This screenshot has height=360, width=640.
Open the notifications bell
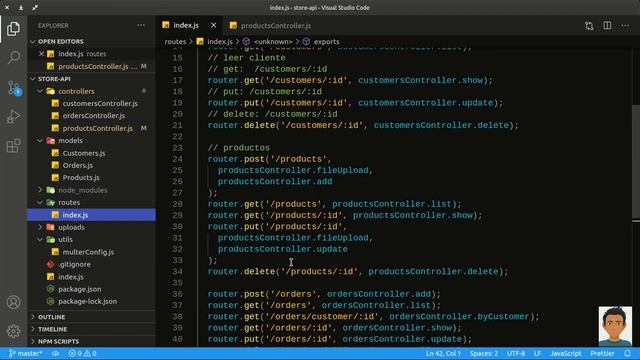click(628, 353)
